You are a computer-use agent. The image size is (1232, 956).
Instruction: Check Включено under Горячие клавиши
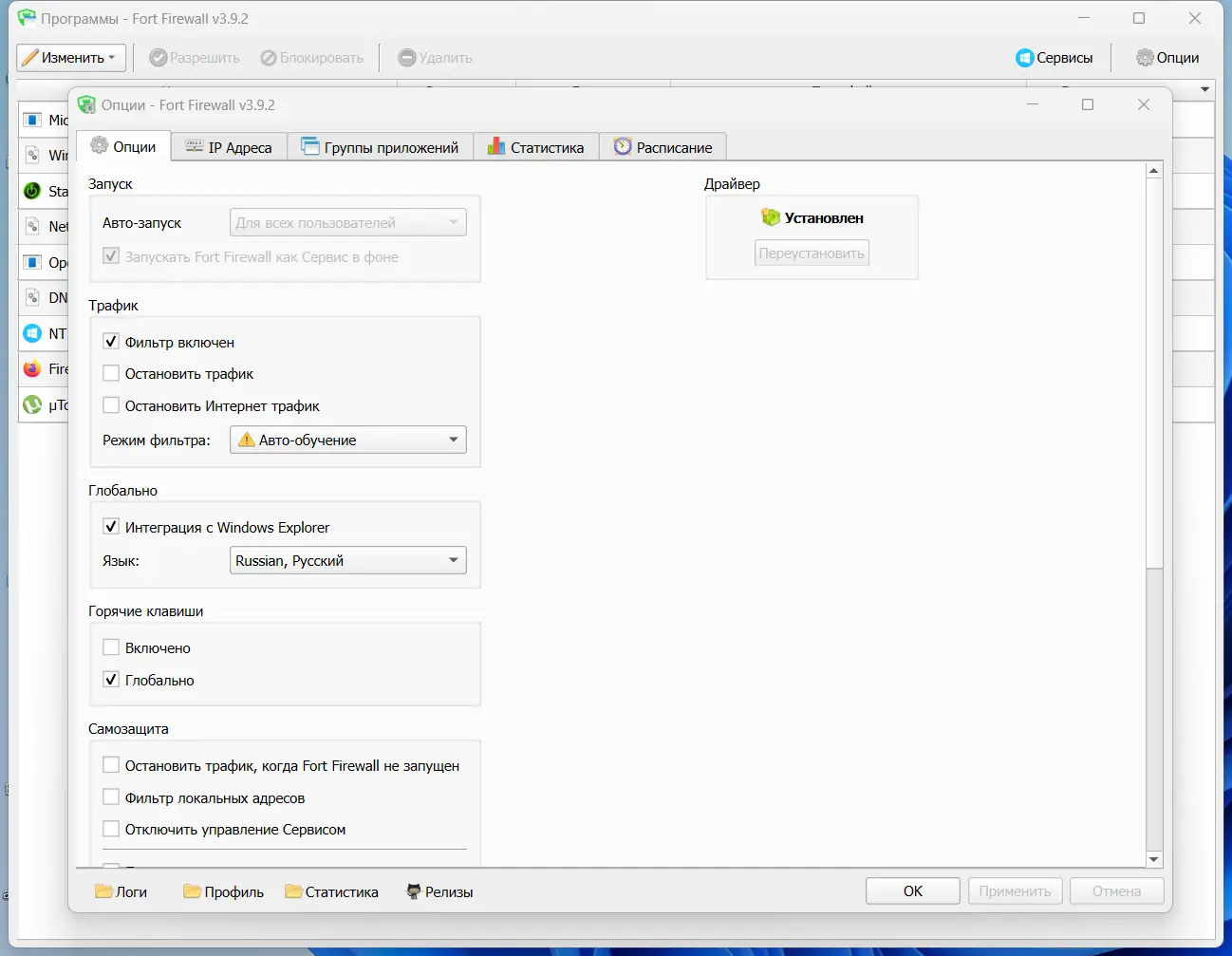[x=111, y=647]
